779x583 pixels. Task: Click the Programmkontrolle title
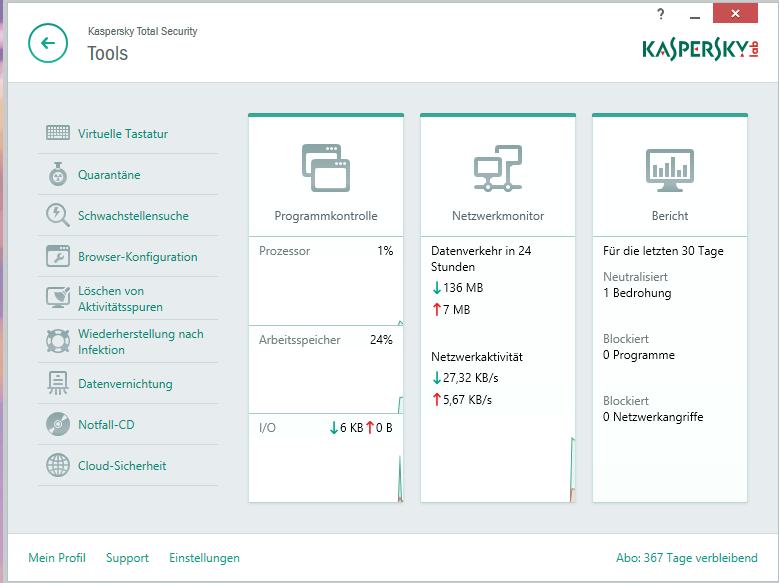coord(326,216)
